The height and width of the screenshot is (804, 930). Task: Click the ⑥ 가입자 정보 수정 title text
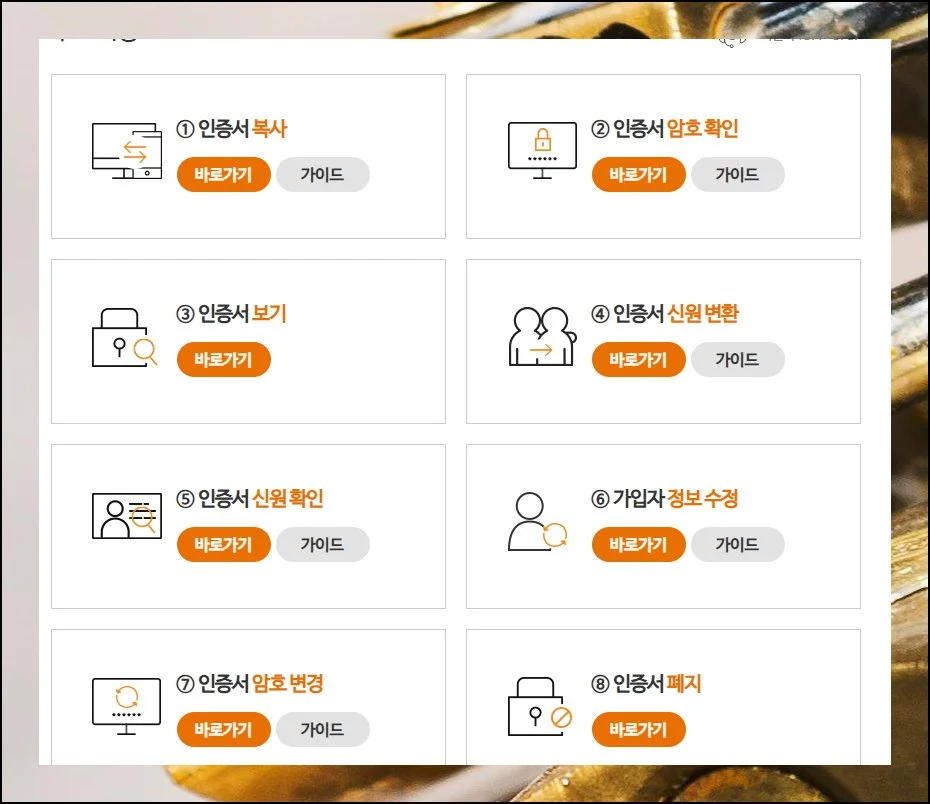(664, 499)
